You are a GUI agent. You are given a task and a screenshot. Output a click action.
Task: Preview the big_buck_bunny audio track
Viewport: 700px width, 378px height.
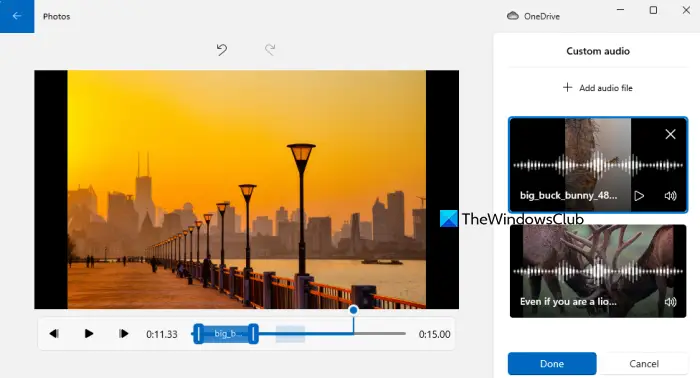(x=639, y=195)
